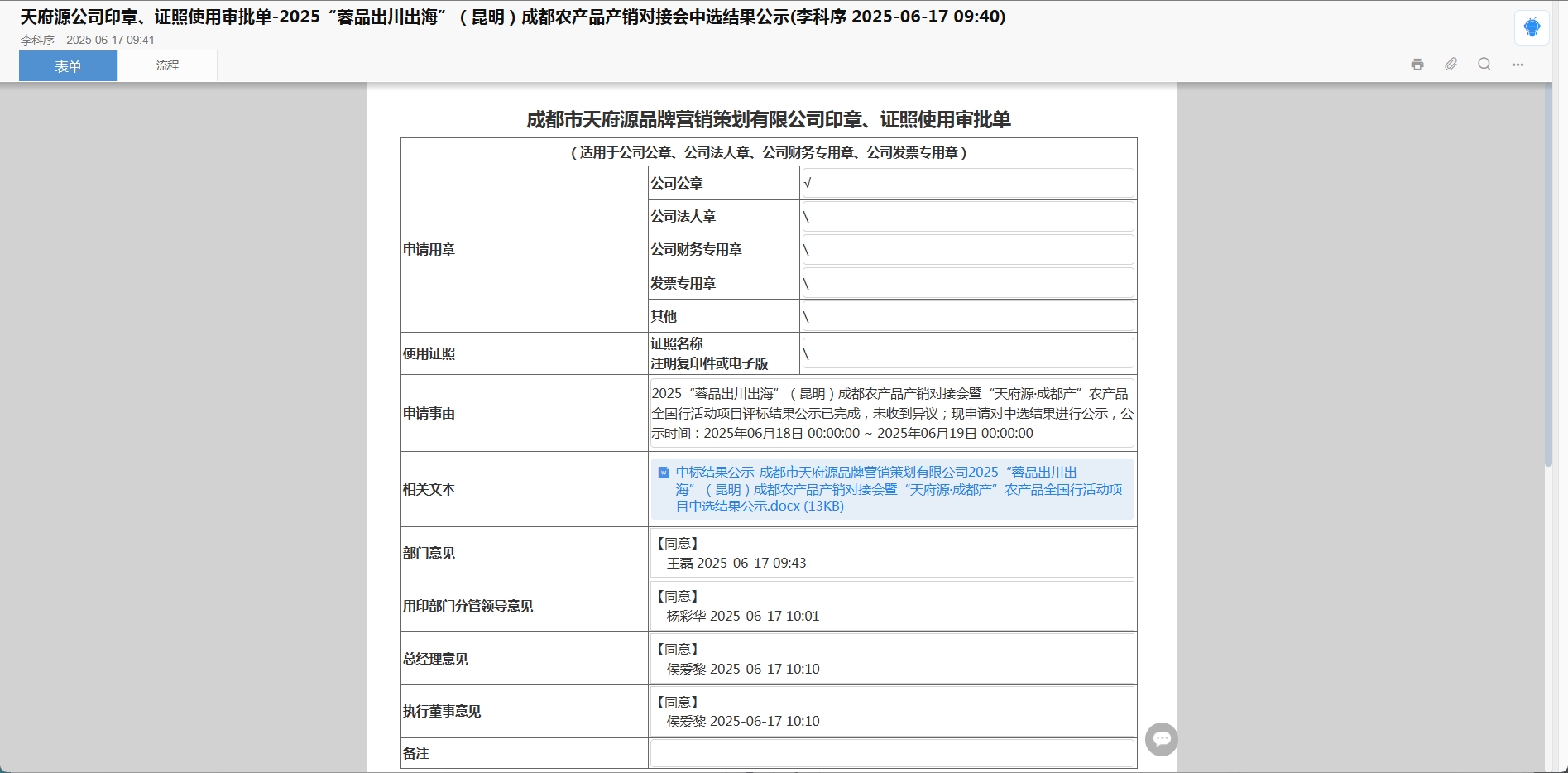Click the 公司法人章 input field

coord(967,217)
